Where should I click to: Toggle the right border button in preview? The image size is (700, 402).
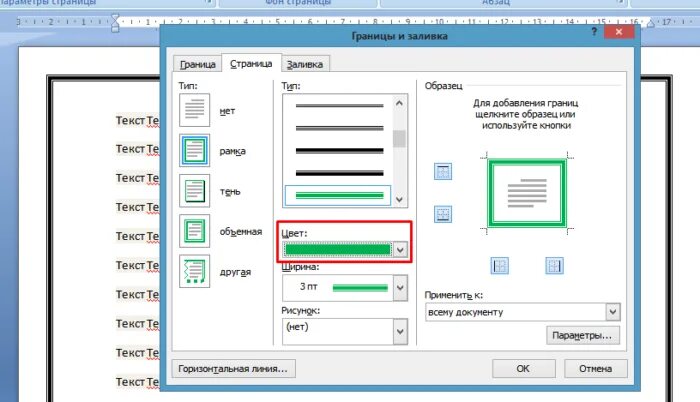point(554,266)
